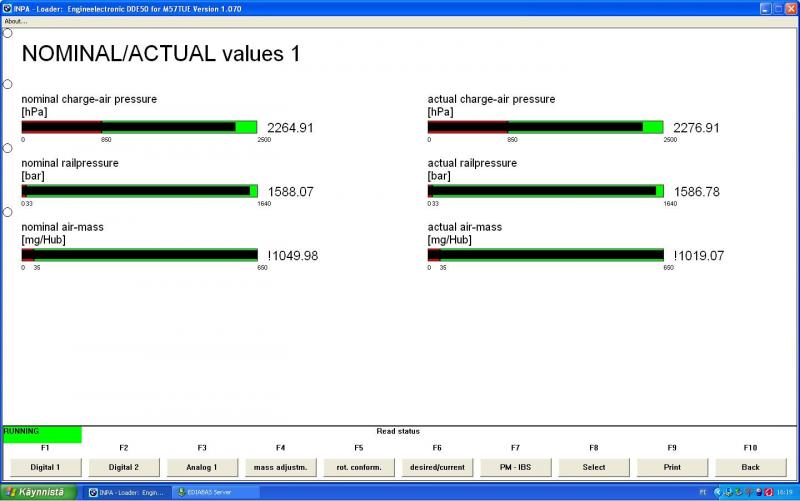This screenshot has width=800, height=501.
Task: Open the Käynnistä Start menu
Action: (x=39, y=492)
